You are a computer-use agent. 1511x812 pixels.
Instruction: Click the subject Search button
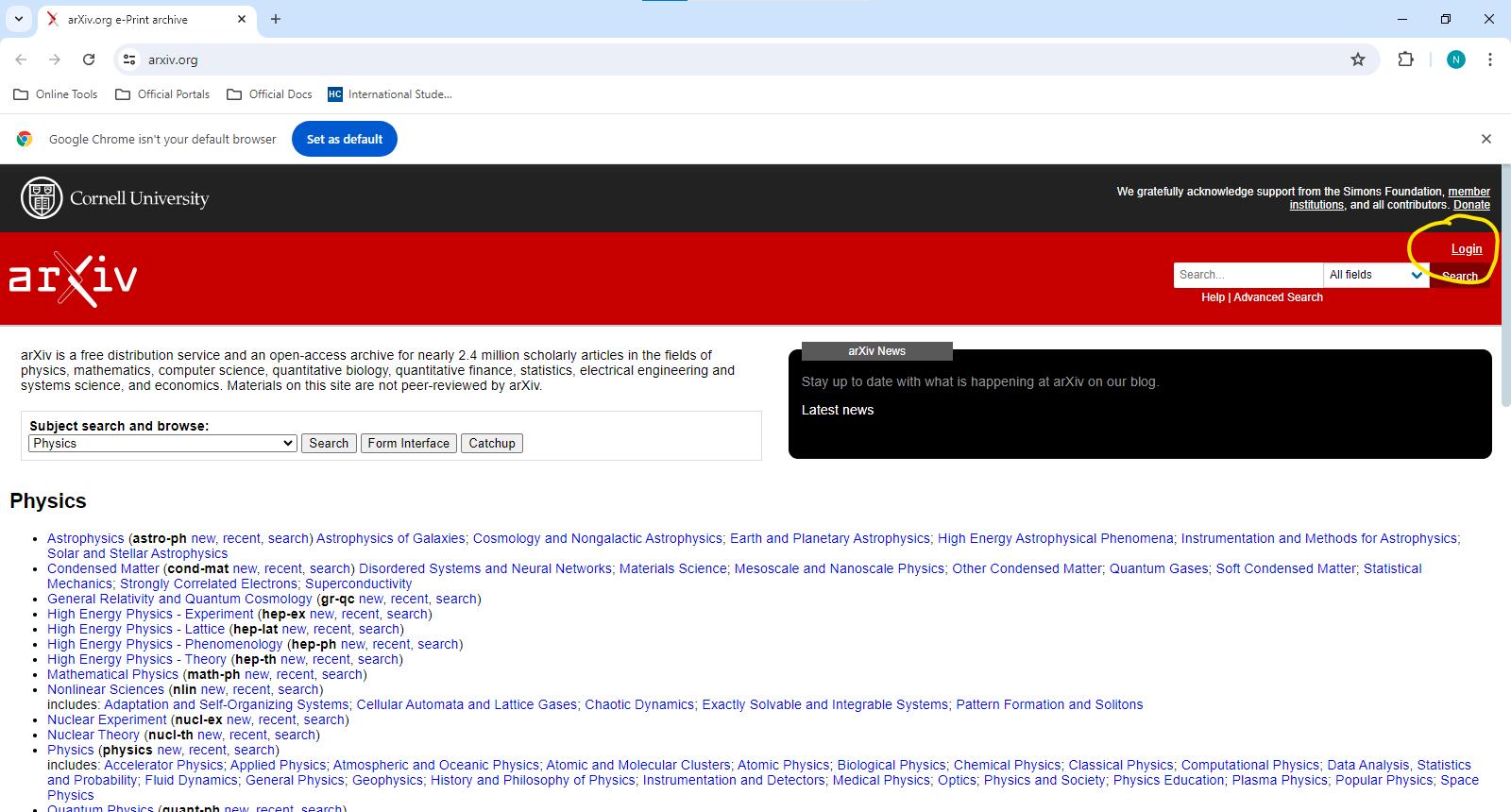pos(329,444)
